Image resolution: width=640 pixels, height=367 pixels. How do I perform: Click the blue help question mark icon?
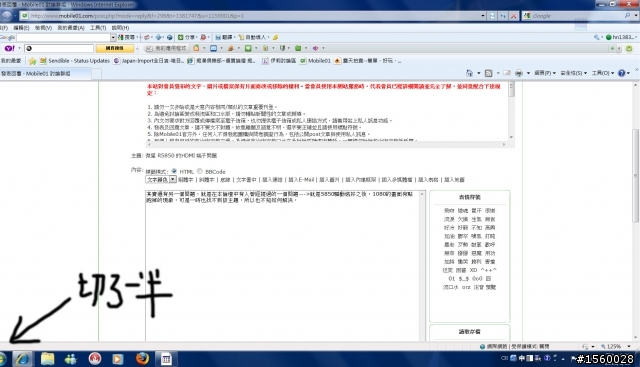[622, 73]
